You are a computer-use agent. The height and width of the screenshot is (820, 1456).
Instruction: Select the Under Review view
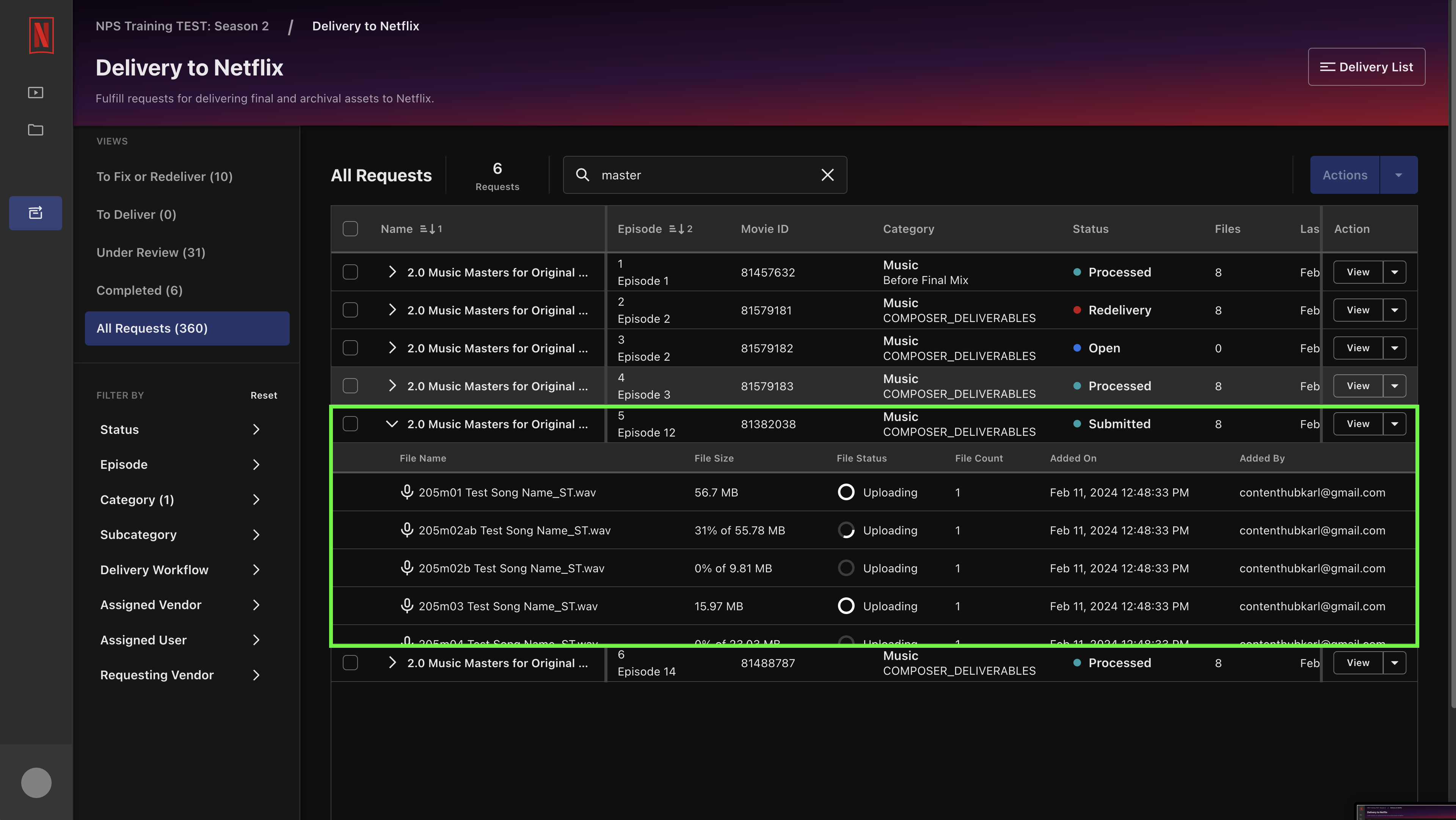[x=151, y=252]
